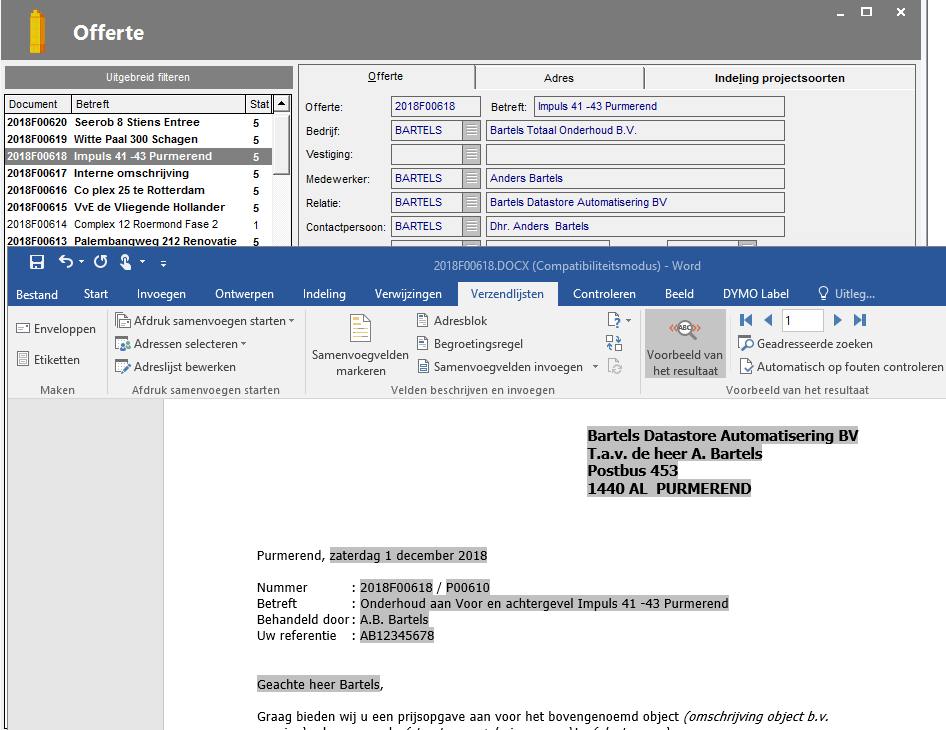Create Enveloppen from the Maken group
Screen dimensions: 946x730
56,329
